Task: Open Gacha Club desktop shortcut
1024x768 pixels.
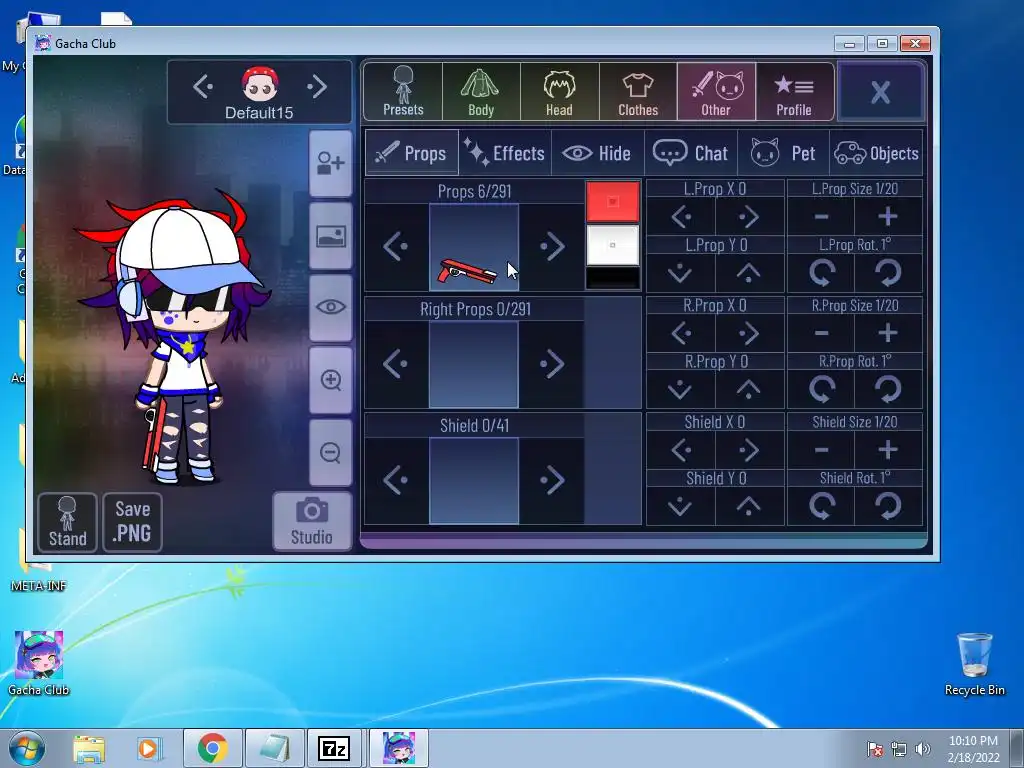Action: pyautogui.click(x=39, y=663)
